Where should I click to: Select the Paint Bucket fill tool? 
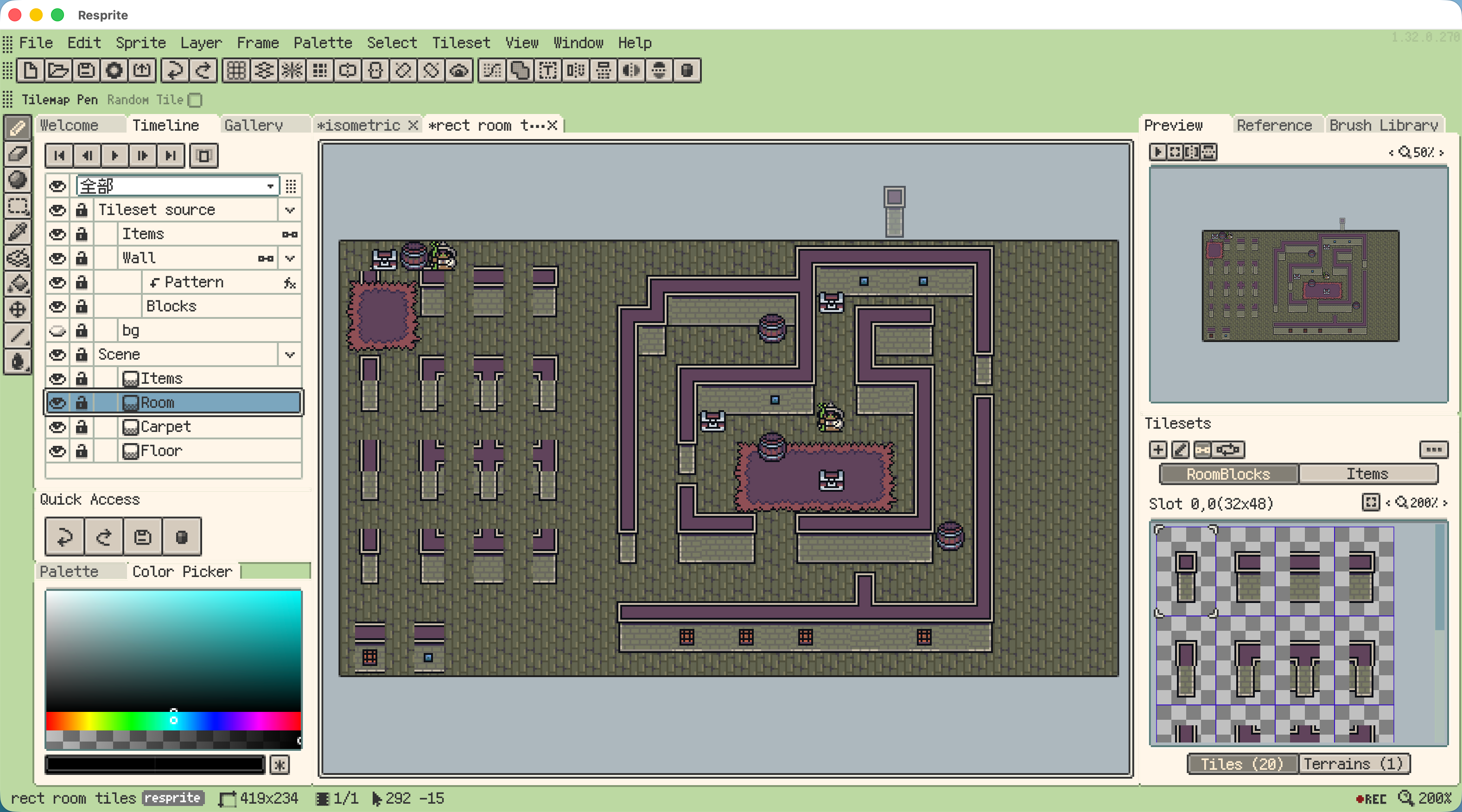pos(18,284)
